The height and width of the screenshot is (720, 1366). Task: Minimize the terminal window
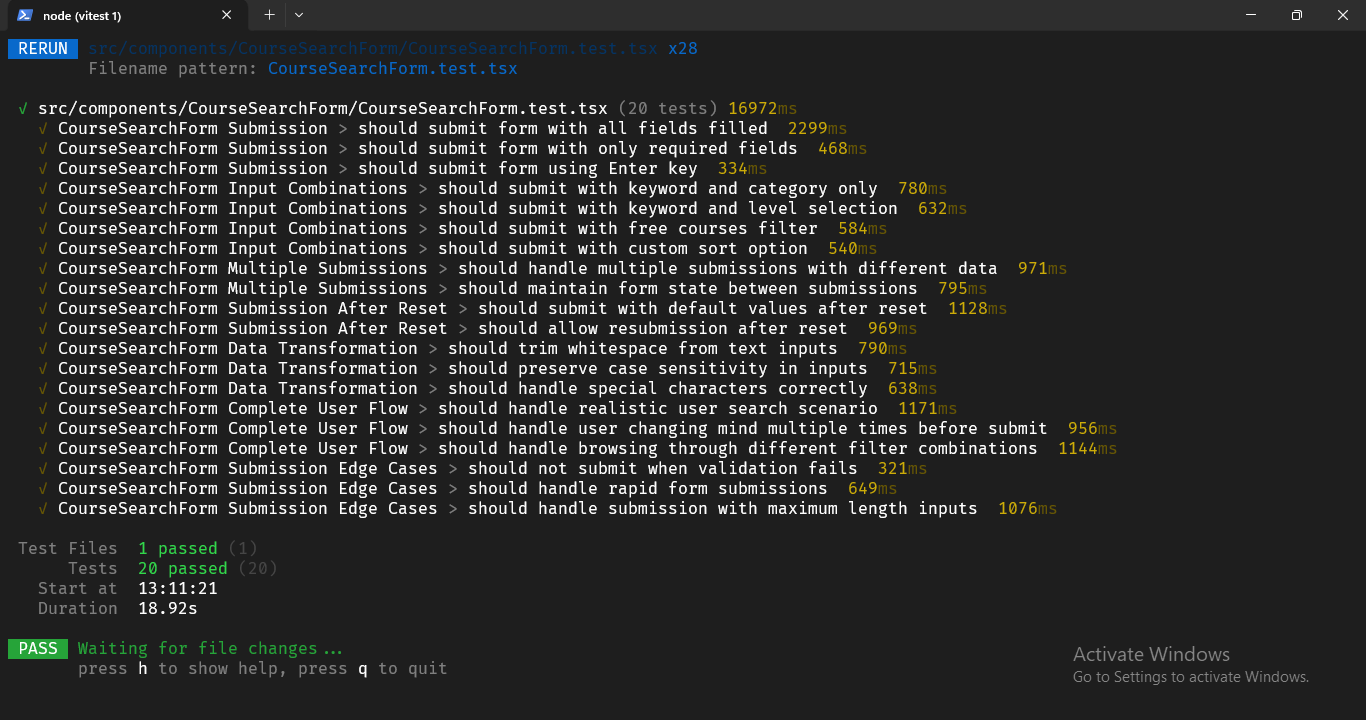[1250, 15]
